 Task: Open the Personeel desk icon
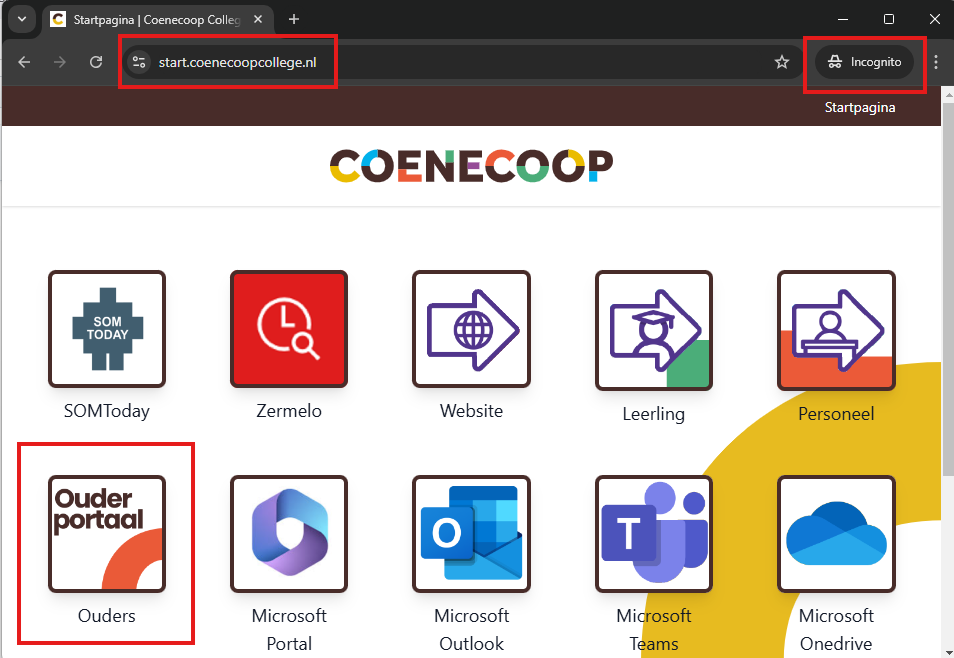[x=837, y=331]
